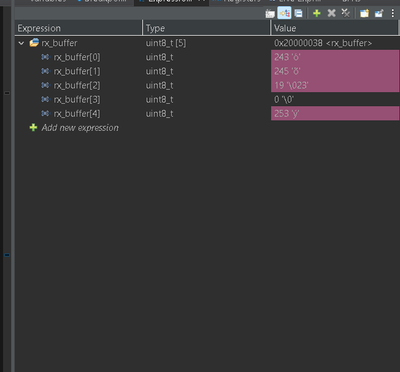Click the green plus Create New Expression icon
The height and width of the screenshot is (372, 400).
tap(317, 13)
